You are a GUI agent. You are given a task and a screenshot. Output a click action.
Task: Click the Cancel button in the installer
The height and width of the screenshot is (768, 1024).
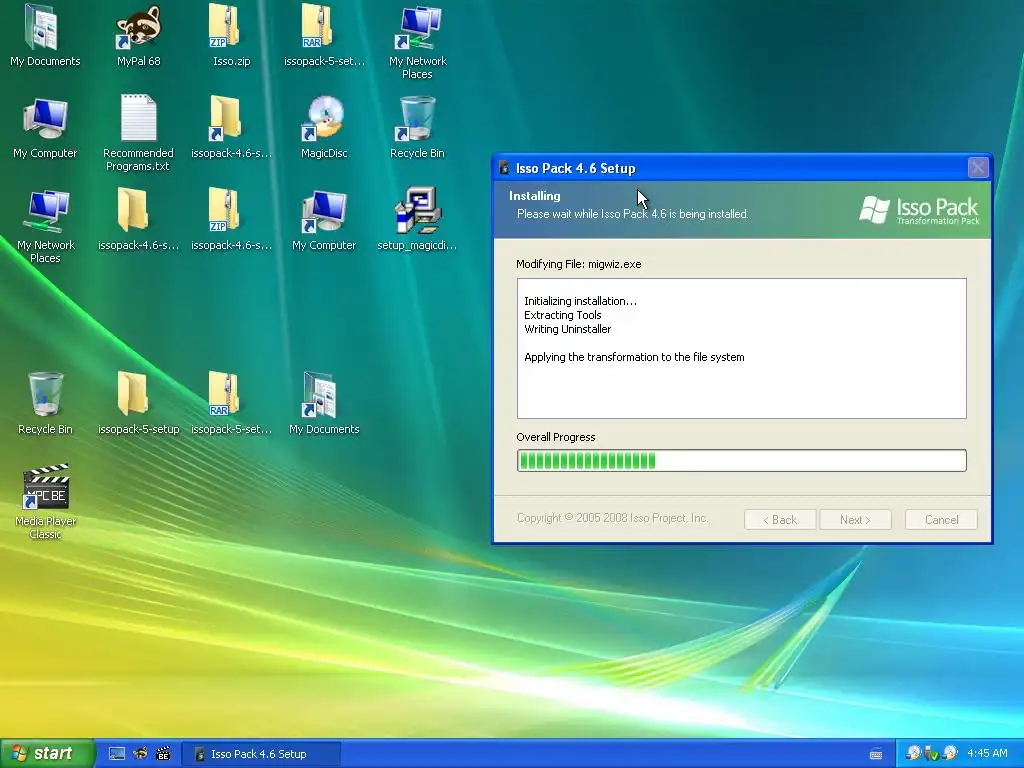pyautogui.click(x=941, y=520)
